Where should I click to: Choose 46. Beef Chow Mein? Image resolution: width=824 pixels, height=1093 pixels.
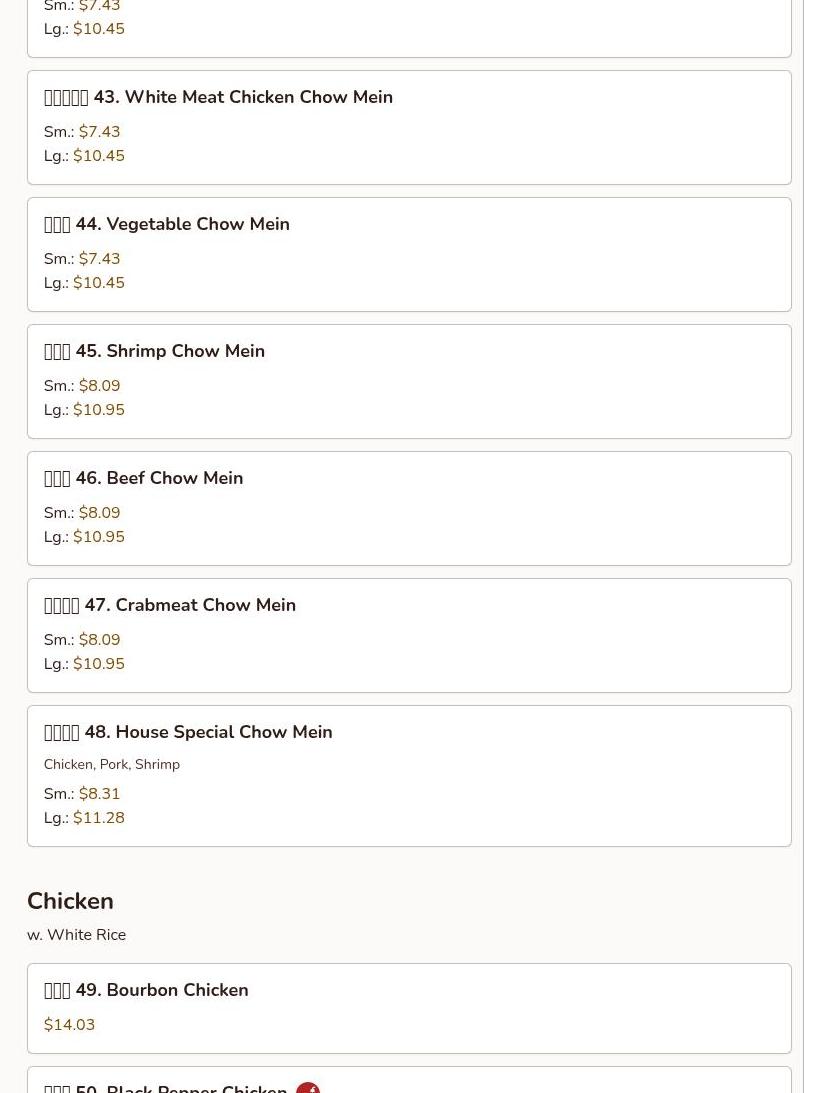click(x=409, y=508)
